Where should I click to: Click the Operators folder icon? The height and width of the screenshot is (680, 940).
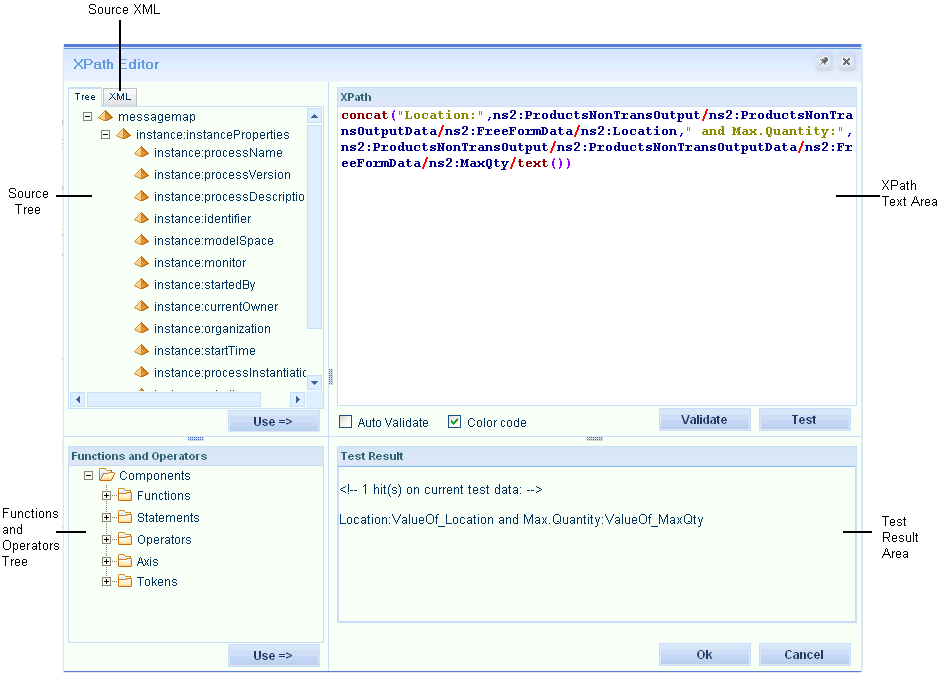point(125,540)
